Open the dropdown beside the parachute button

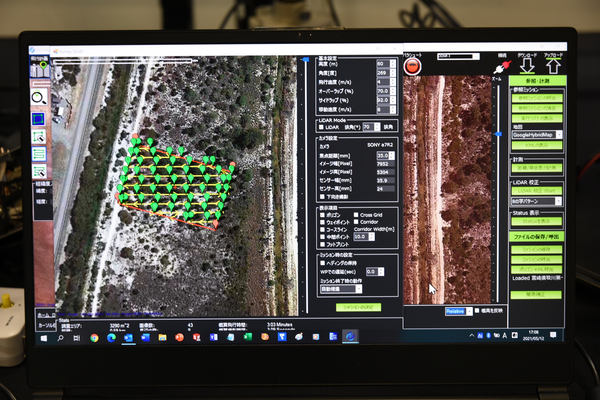tap(458, 56)
